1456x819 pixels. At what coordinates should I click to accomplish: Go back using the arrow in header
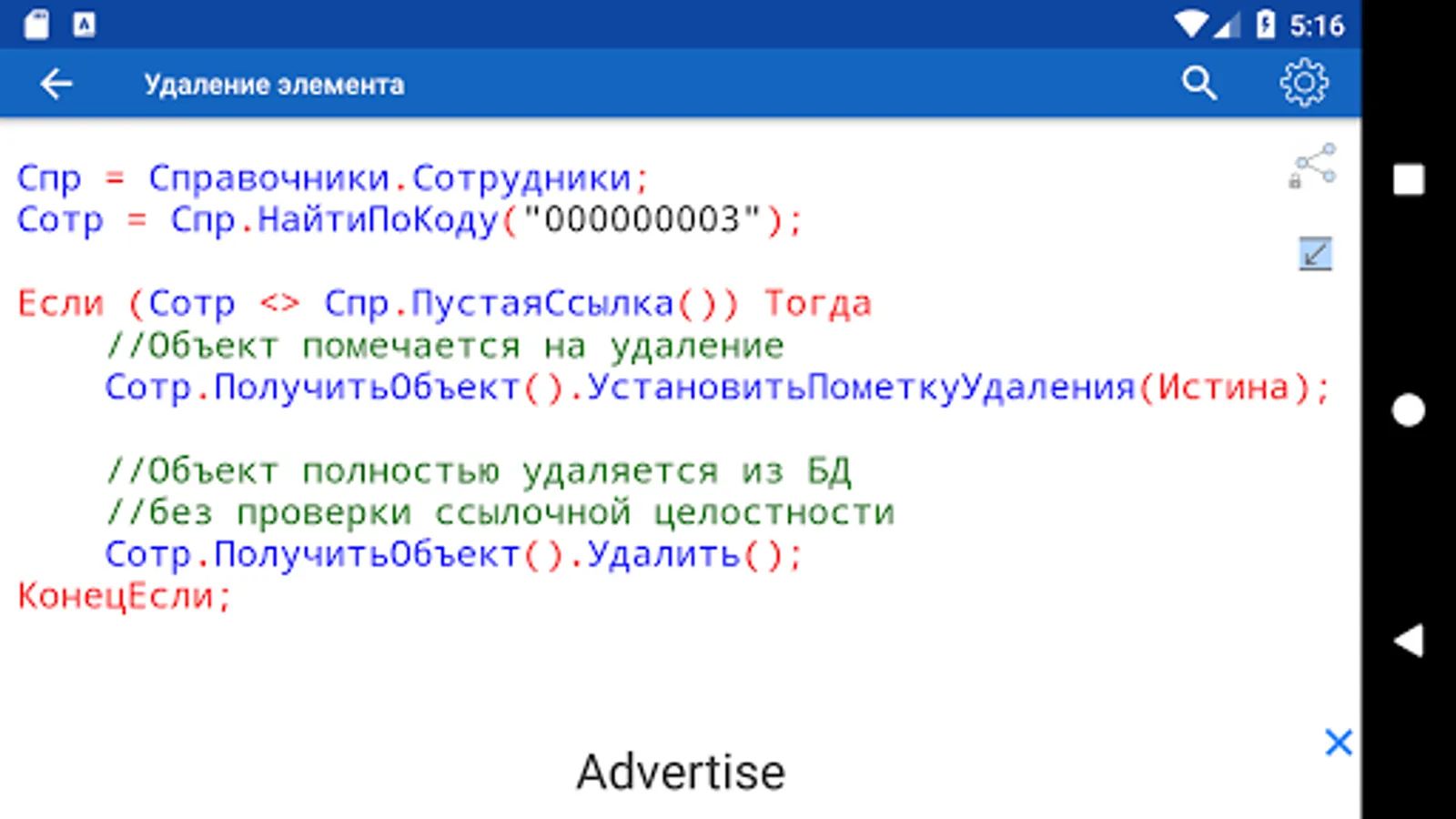click(x=56, y=85)
